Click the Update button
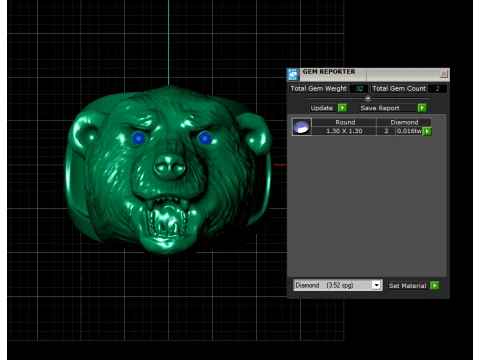 pyautogui.click(x=322, y=108)
